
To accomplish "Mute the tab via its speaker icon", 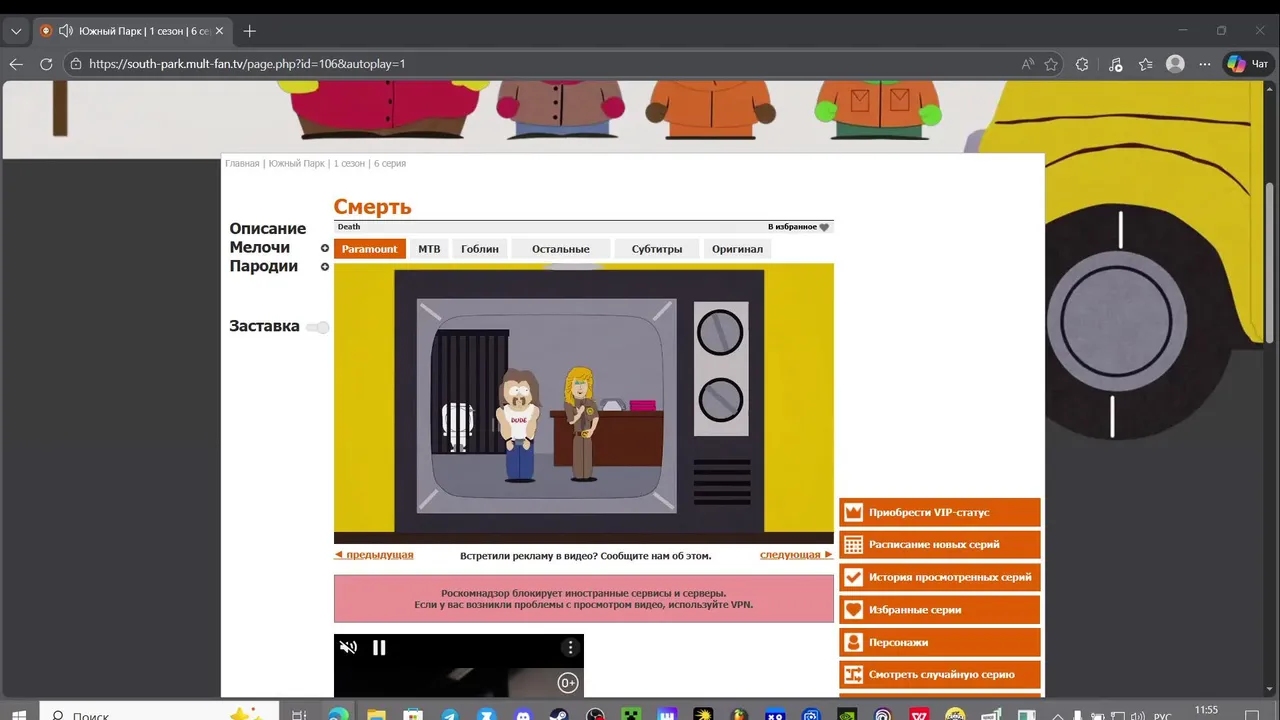I will point(66,31).
